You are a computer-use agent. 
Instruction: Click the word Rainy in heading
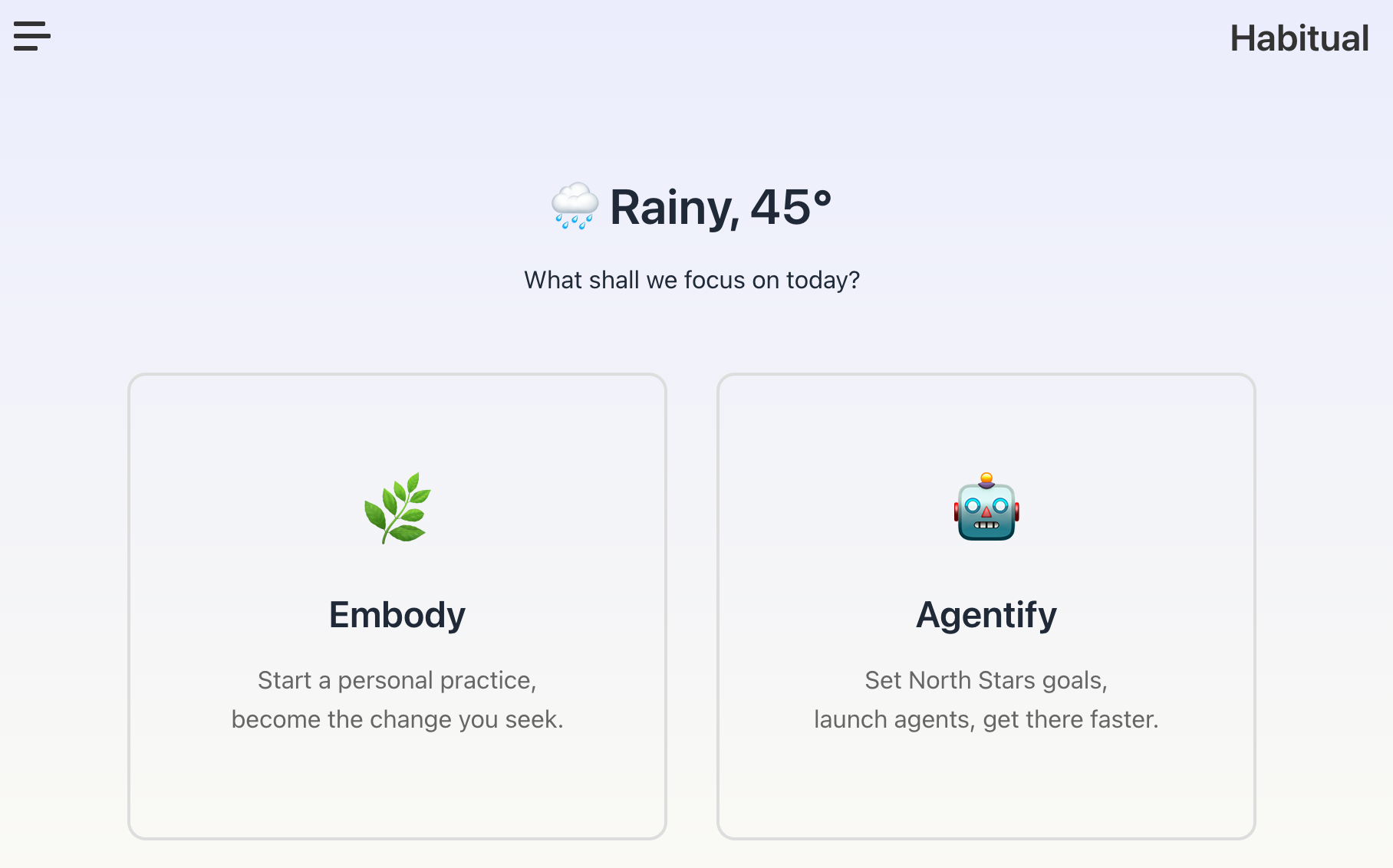coord(673,207)
